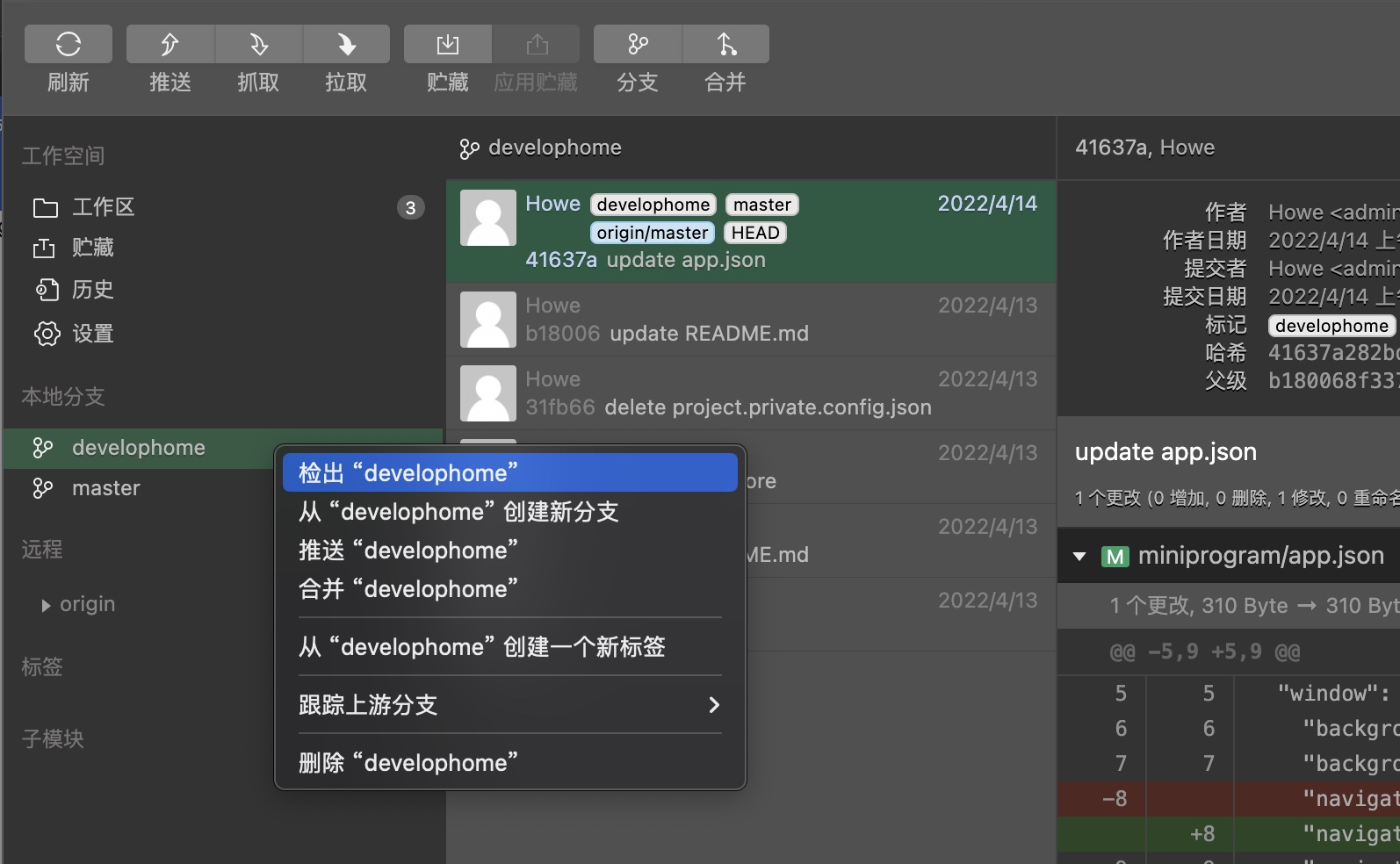Click the HEAD tag on top commit

[x=755, y=233]
